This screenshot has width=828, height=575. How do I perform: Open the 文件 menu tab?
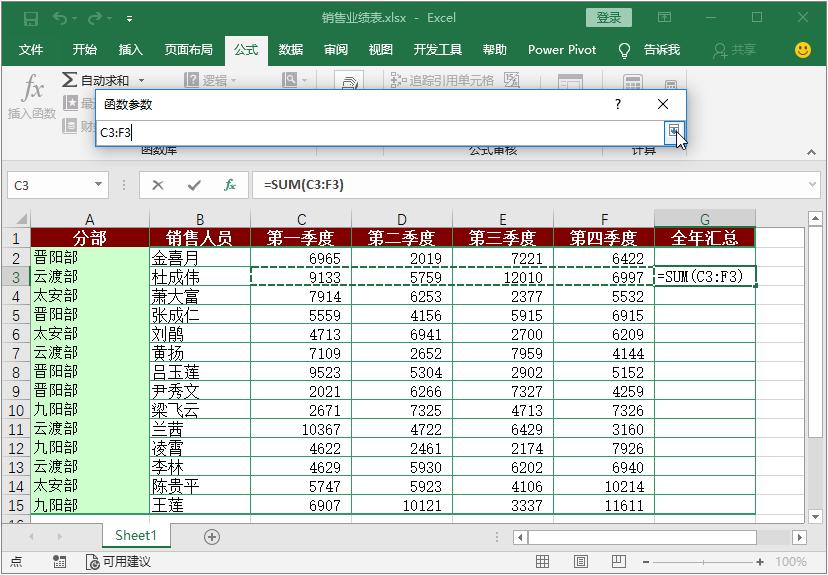(31, 50)
